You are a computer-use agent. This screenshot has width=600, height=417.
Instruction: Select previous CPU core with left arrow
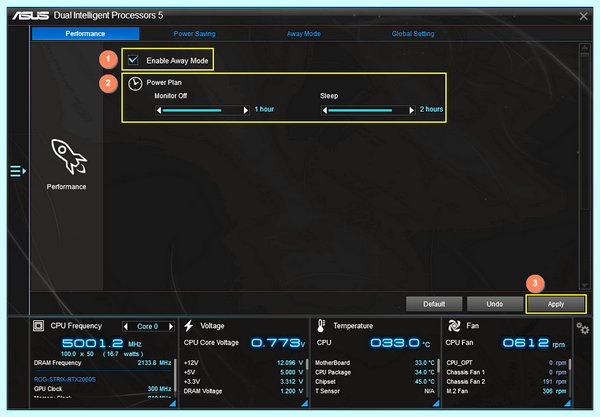[x=126, y=326]
